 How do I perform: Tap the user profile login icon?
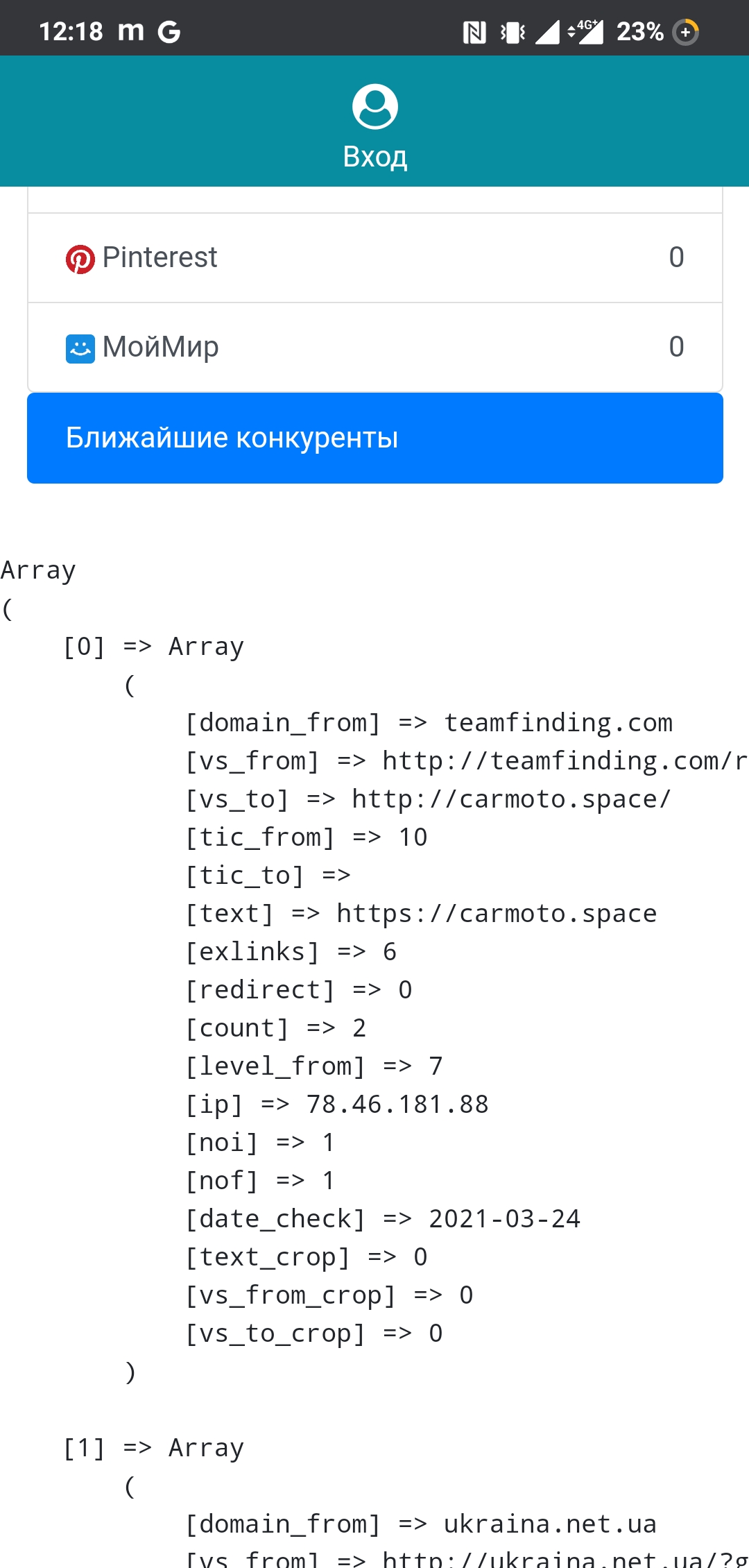click(x=374, y=107)
